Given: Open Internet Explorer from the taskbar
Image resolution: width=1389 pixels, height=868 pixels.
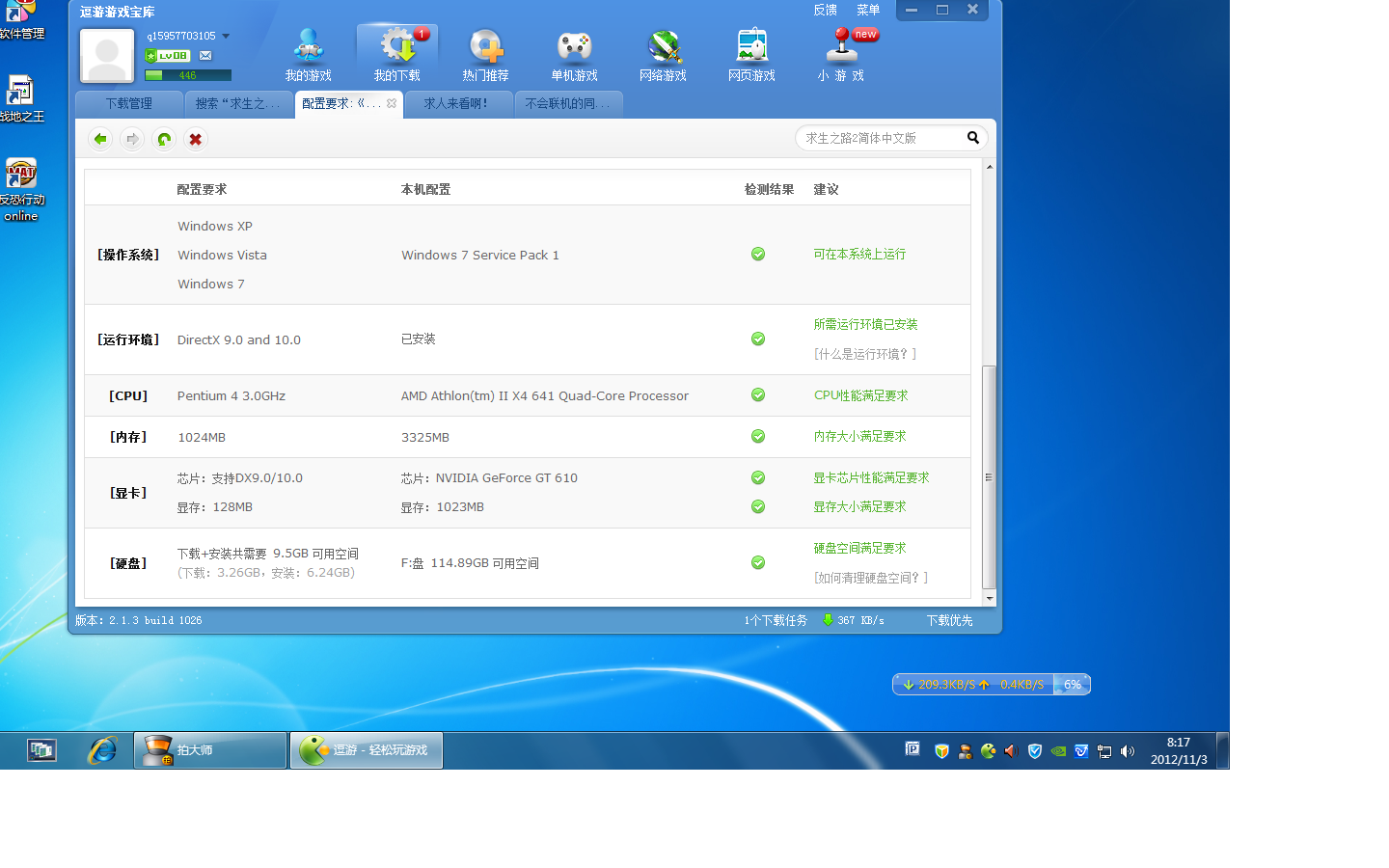Looking at the screenshot, I should 102,750.
